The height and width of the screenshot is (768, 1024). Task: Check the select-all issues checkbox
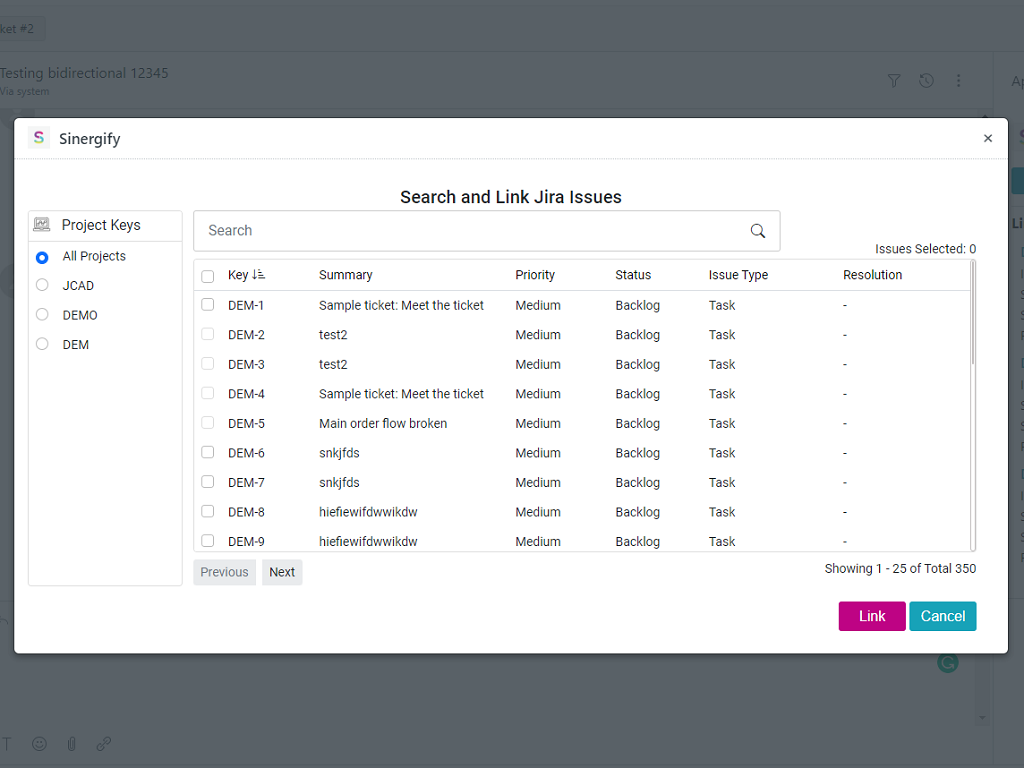point(208,276)
